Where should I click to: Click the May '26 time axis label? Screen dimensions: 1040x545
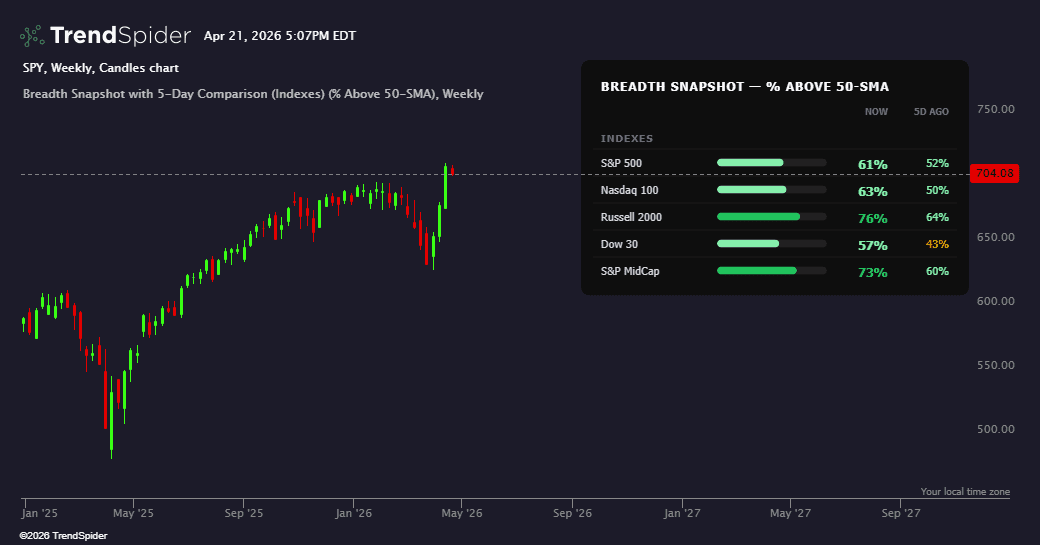tap(462, 513)
